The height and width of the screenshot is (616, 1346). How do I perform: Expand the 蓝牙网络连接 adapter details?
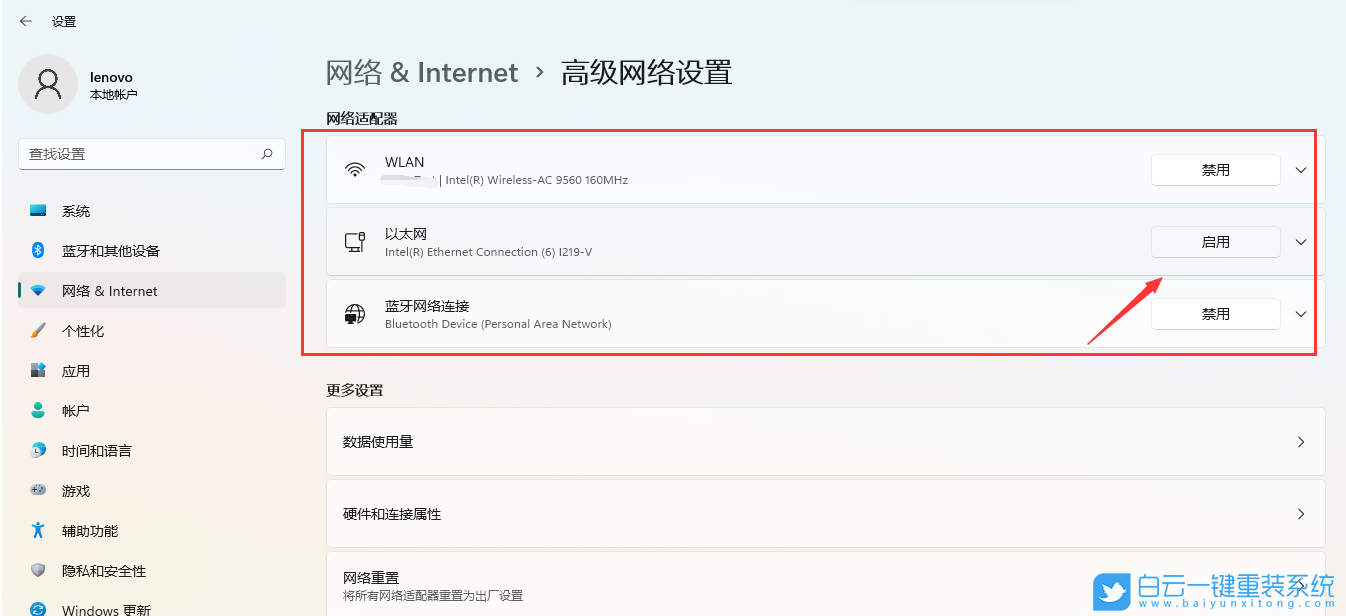pyautogui.click(x=1300, y=313)
